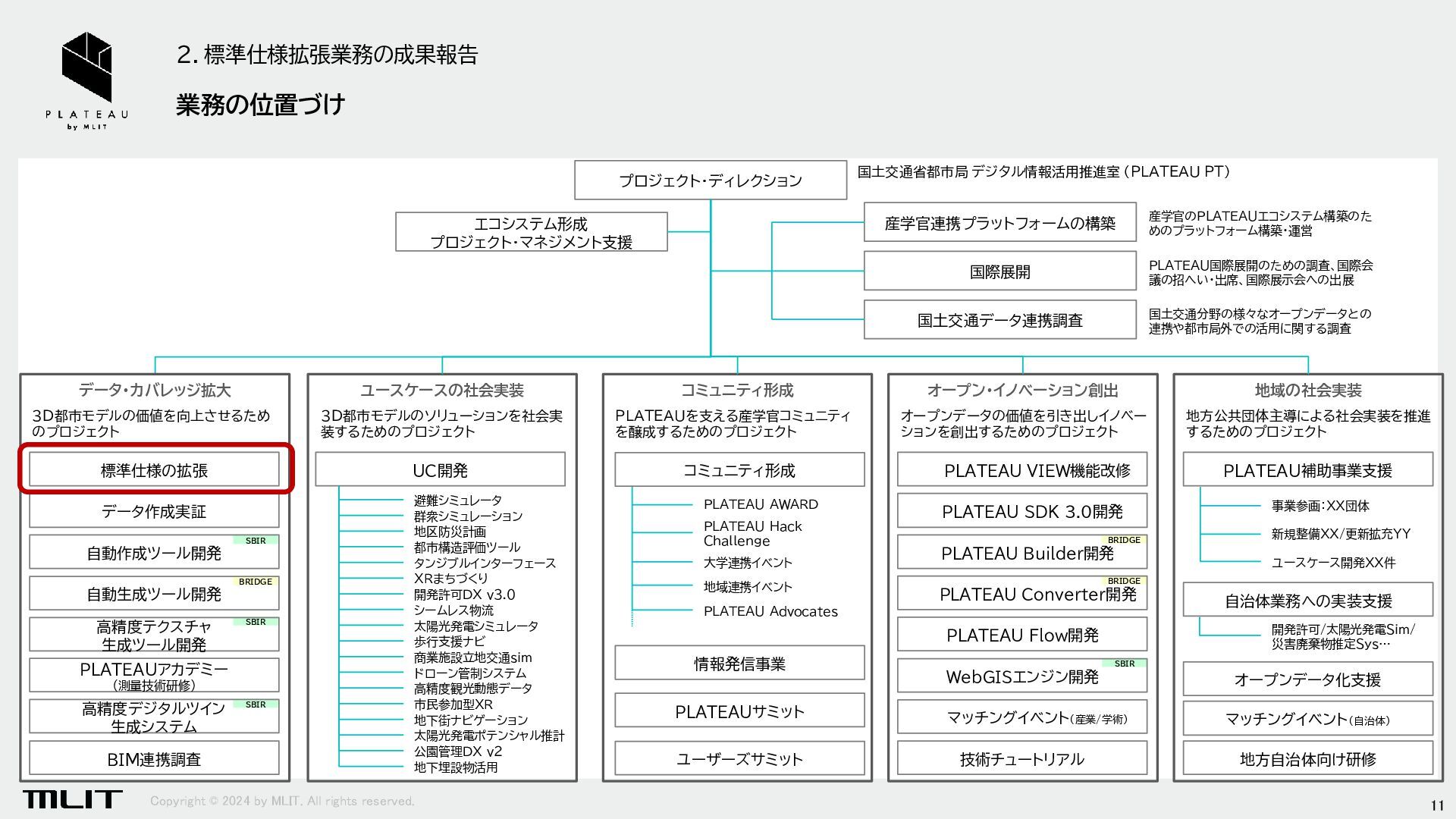Click the プロジェクト・ディレクション box
Image resolution: width=1456 pixels, height=819 pixels.
(710, 180)
